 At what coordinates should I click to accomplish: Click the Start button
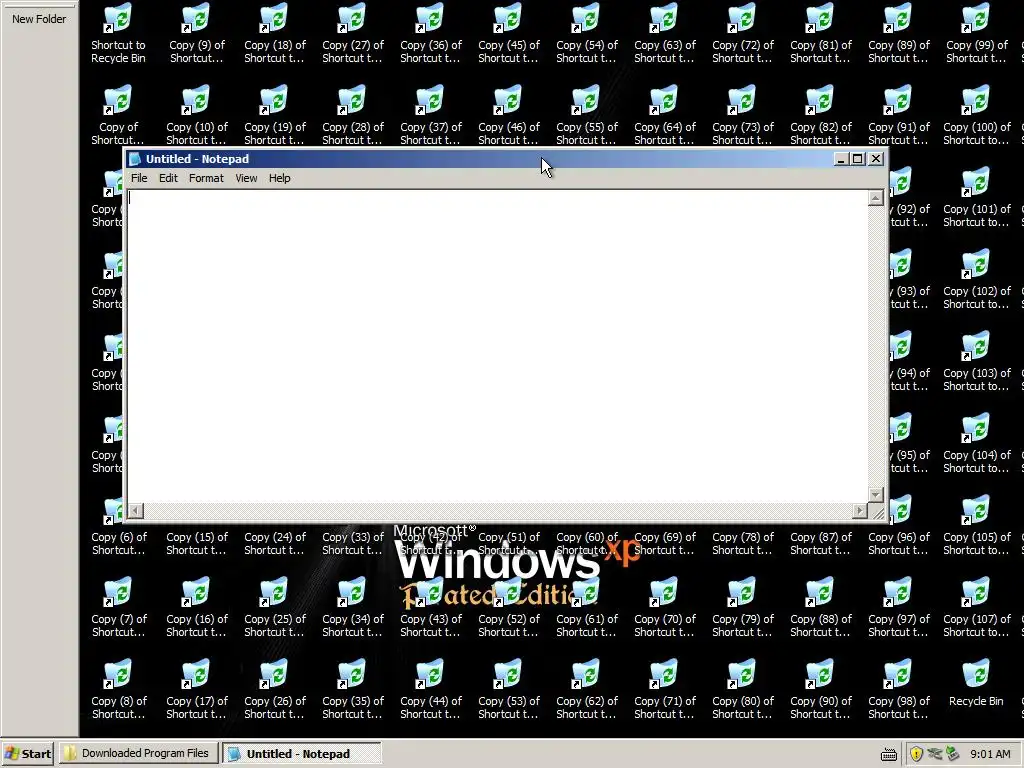(27, 754)
